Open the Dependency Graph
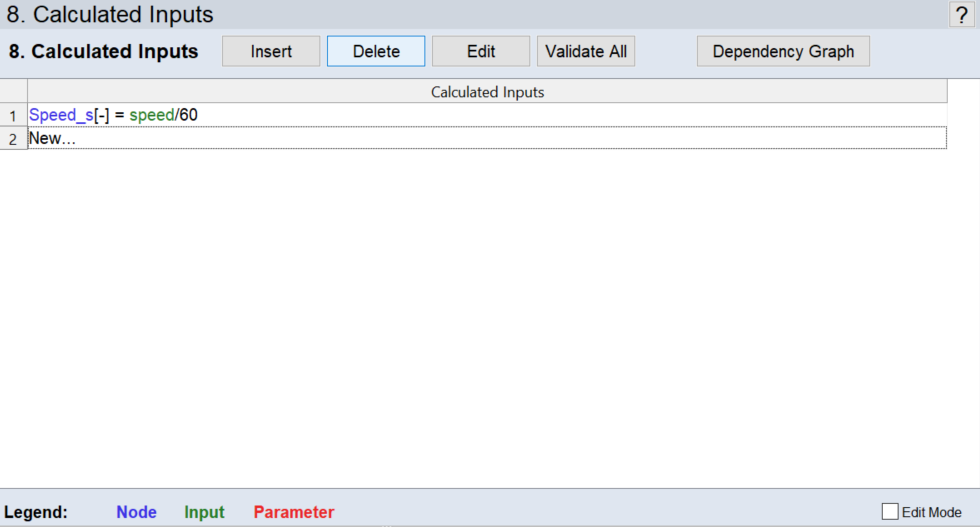Image resolution: width=980 pixels, height=527 pixels. (783, 51)
